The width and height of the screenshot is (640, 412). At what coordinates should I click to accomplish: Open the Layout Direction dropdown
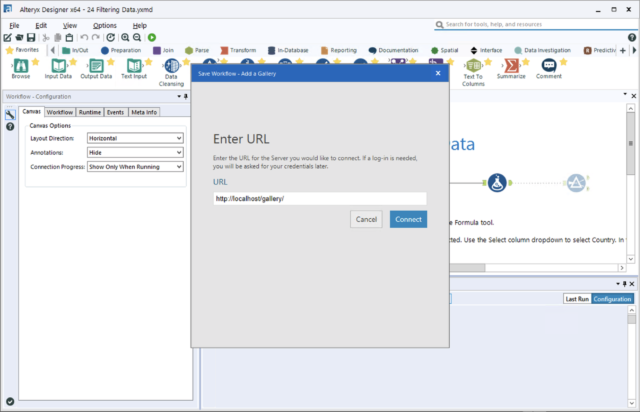135,138
